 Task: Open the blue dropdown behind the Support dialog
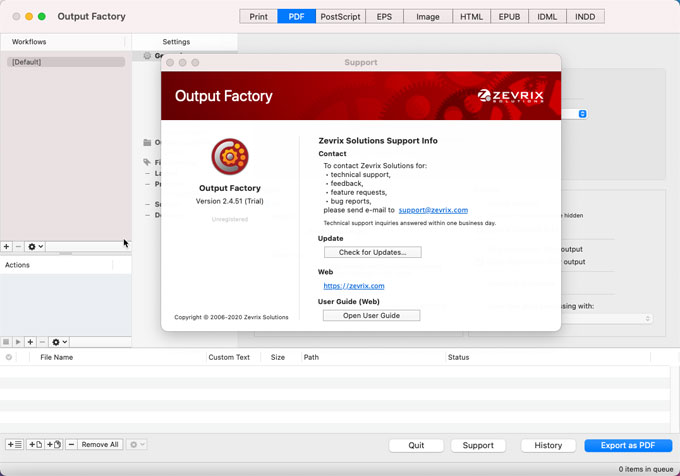pyautogui.click(x=582, y=114)
